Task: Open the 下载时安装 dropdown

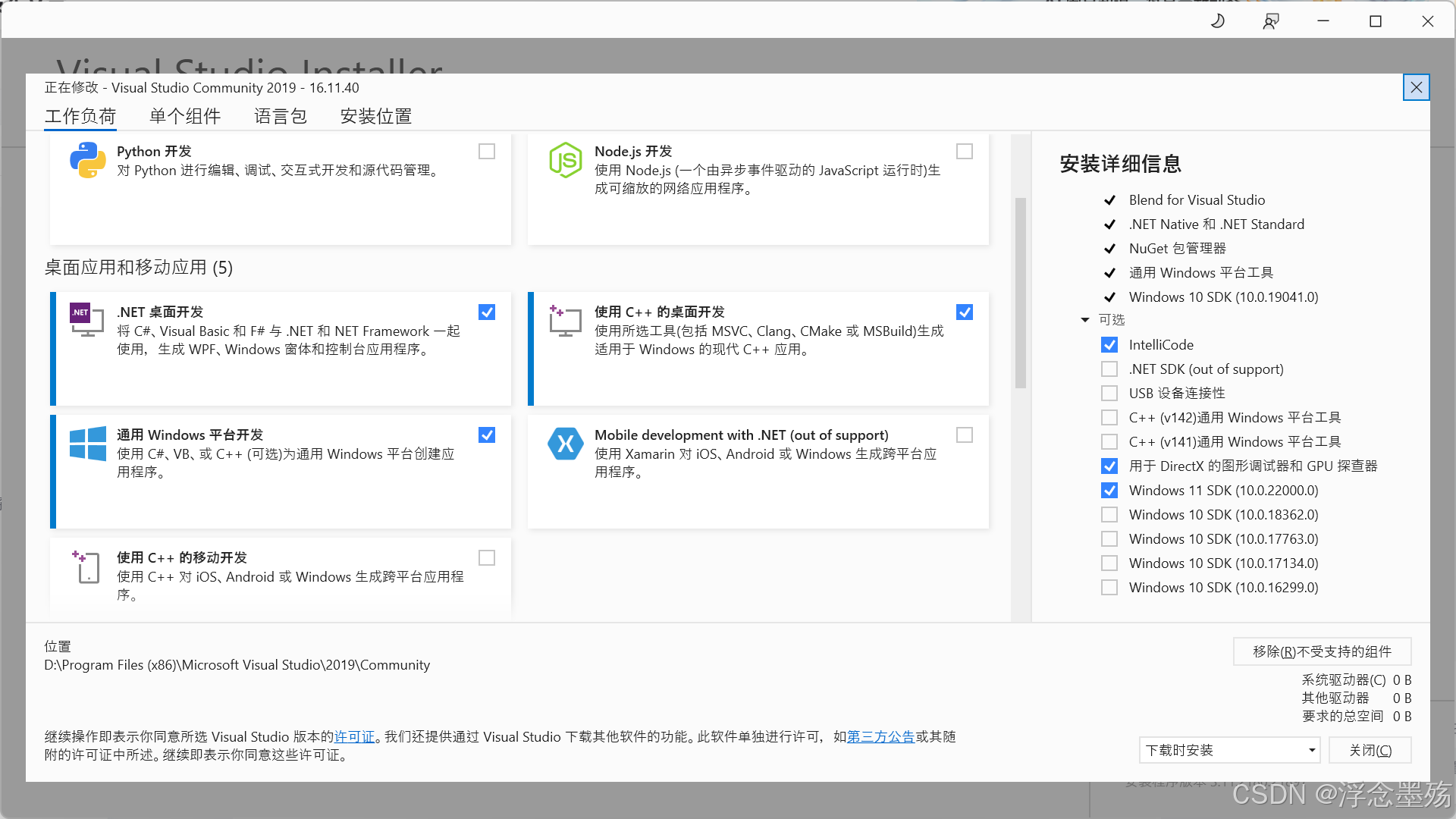Action: coord(1229,750)
